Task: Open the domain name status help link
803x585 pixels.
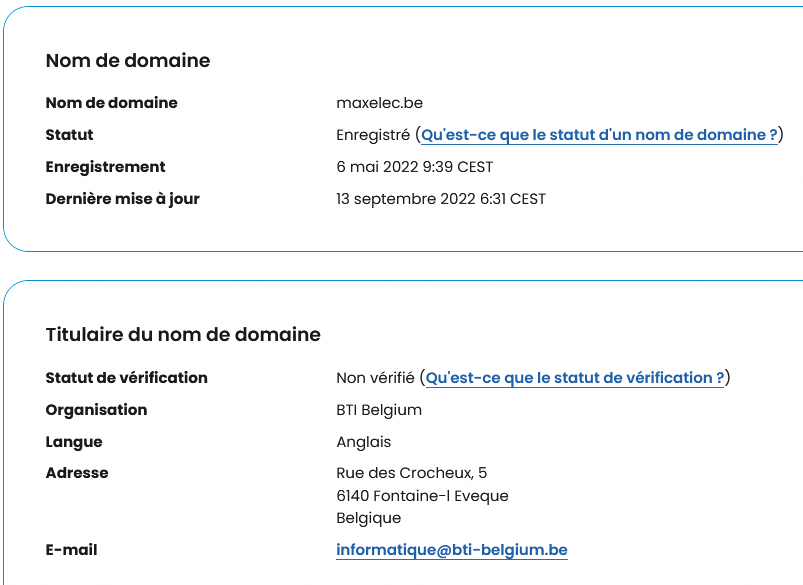Action: click(x=599, y=135)
